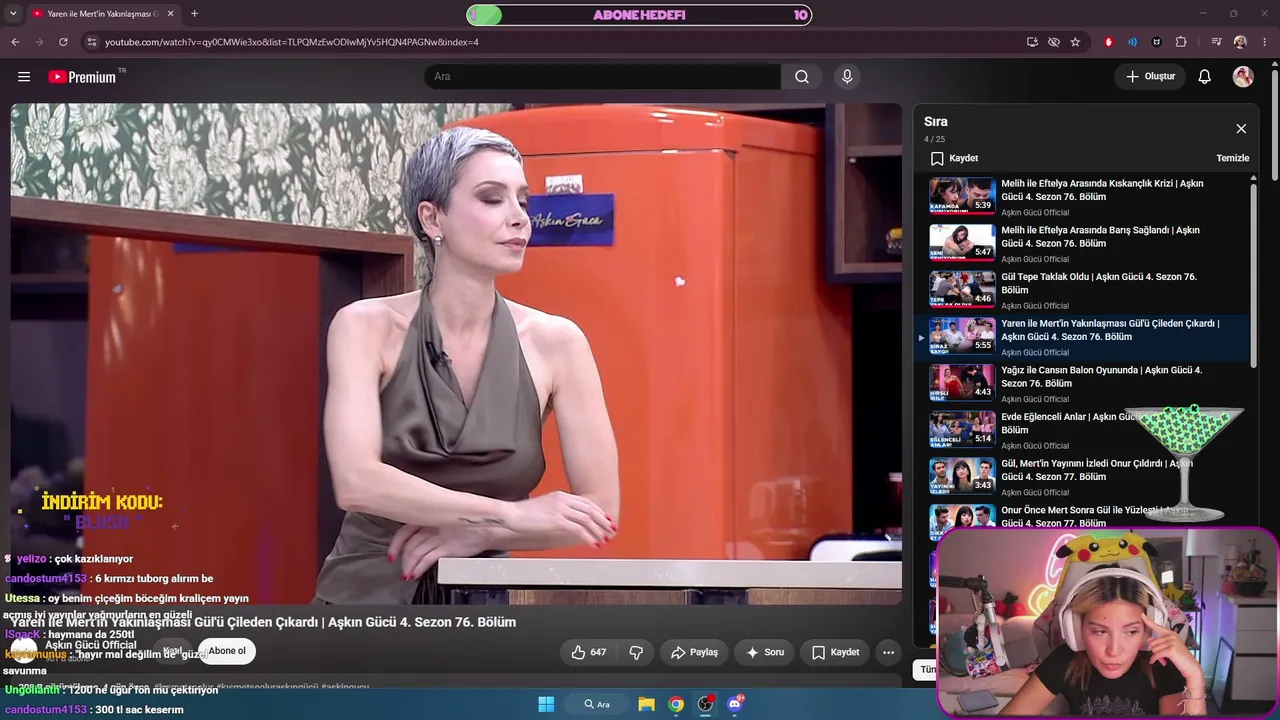Share the video via Paylaş
Viewport: 1280px width, 720px height.
click(x=694, y=652)
